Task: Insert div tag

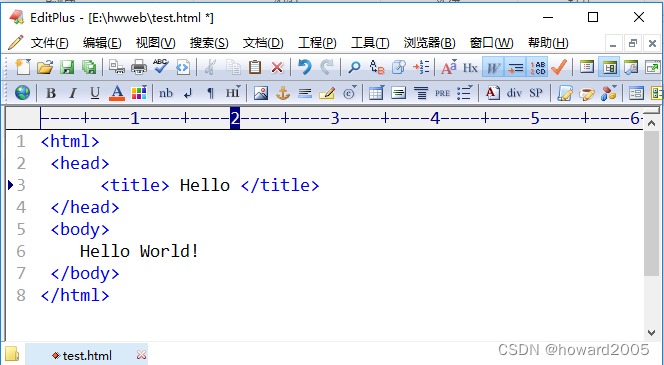Action: click(x=514, y=93)
